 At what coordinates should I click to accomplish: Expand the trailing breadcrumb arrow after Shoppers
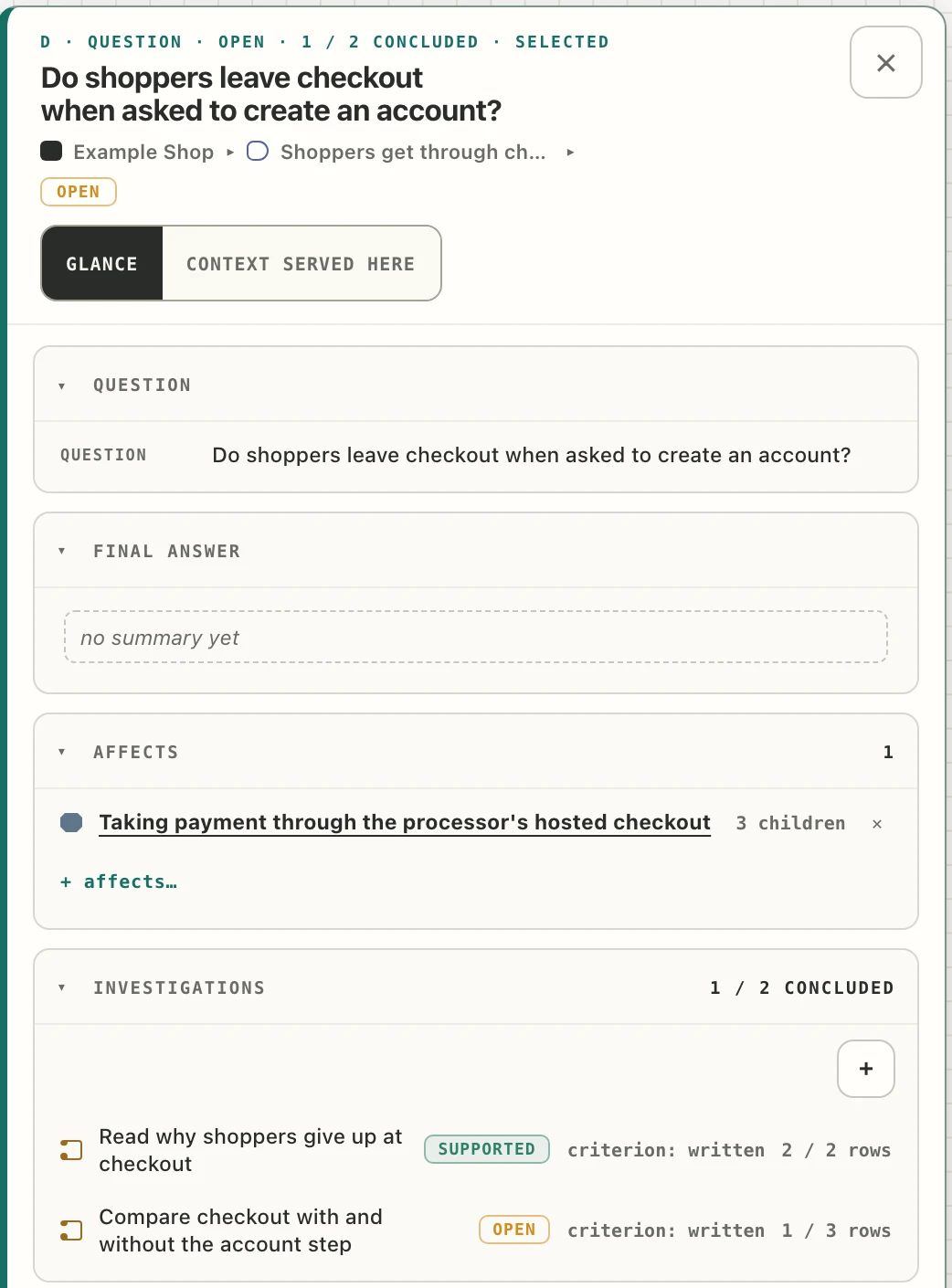[570, 152]
